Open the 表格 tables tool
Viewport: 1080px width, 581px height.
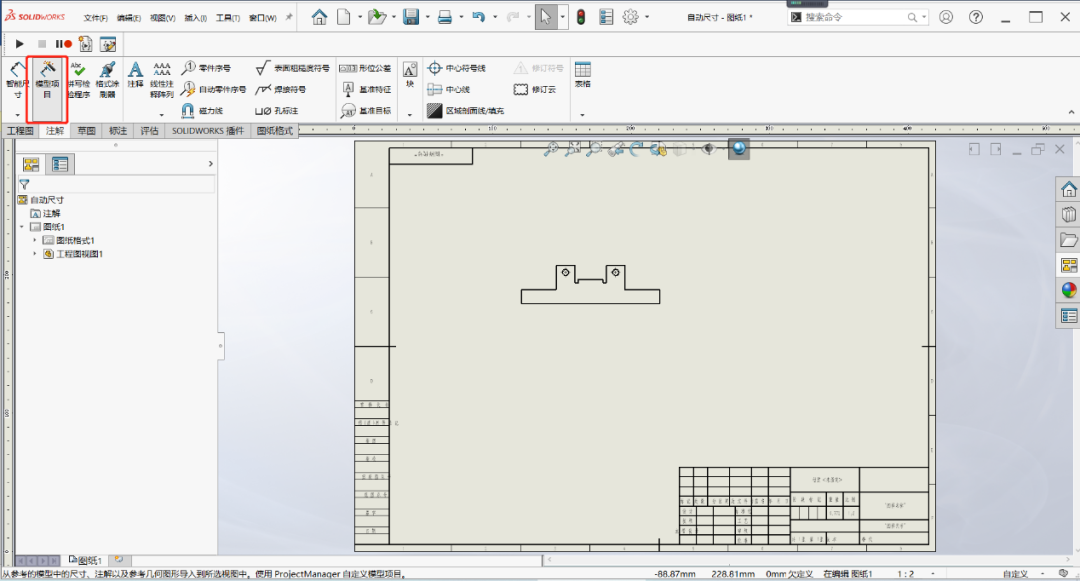pyautogui.click(x=583, y=74)
